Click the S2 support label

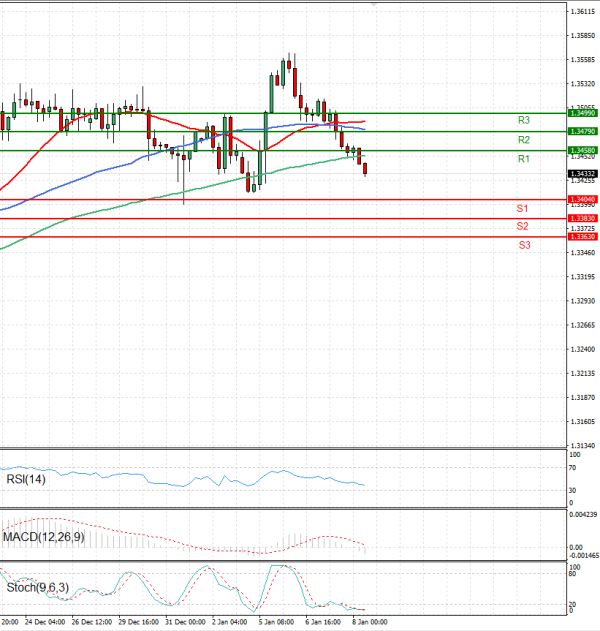(522, 226)
